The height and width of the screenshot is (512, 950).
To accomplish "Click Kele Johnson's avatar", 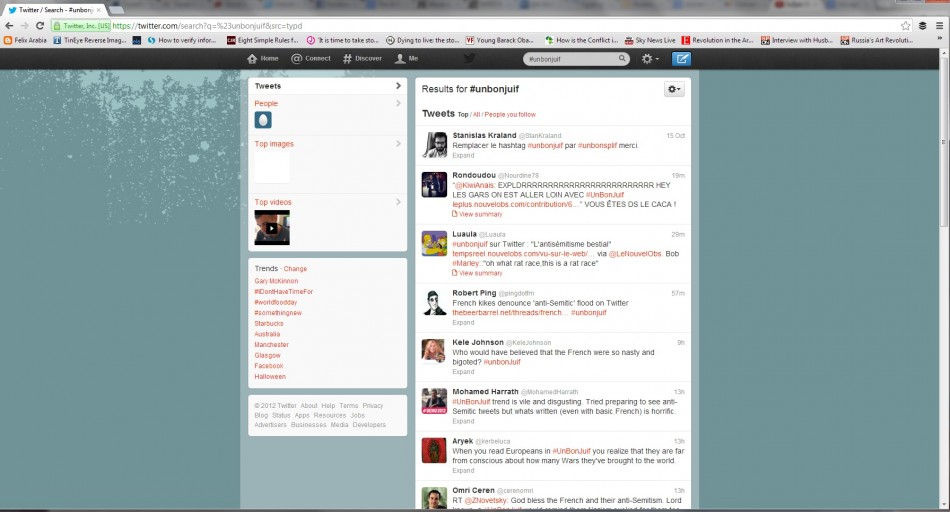I will pyautogui.click(x=434, y=351).
